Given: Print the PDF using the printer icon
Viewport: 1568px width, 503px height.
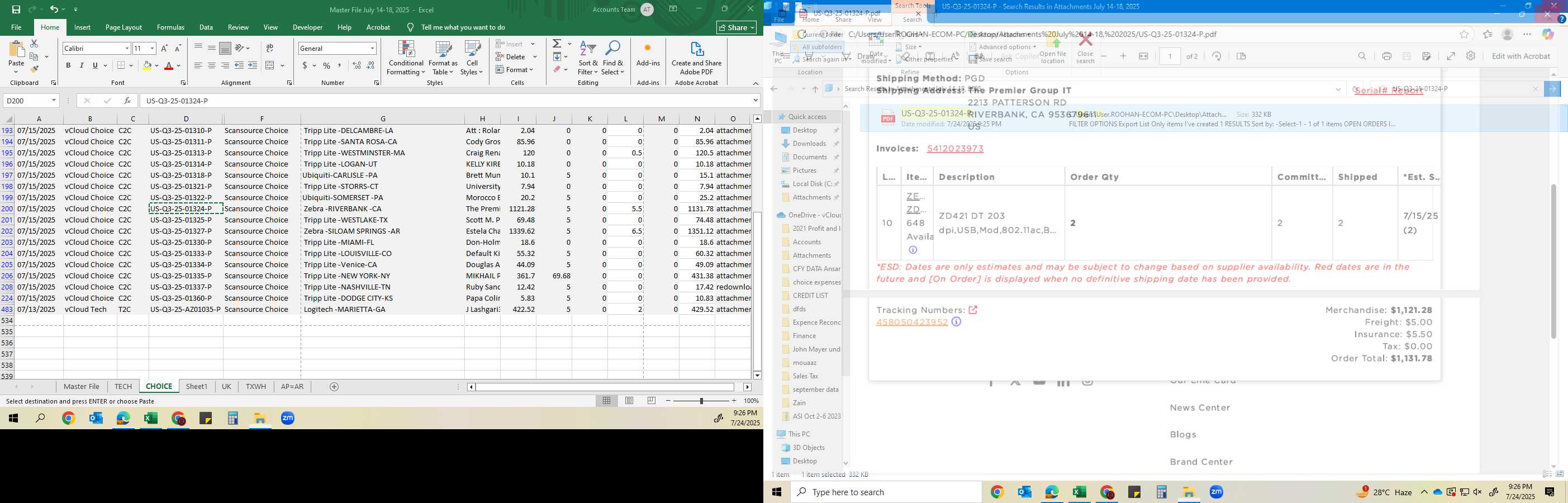Looking at the screenshot, I should point(1386,56).
